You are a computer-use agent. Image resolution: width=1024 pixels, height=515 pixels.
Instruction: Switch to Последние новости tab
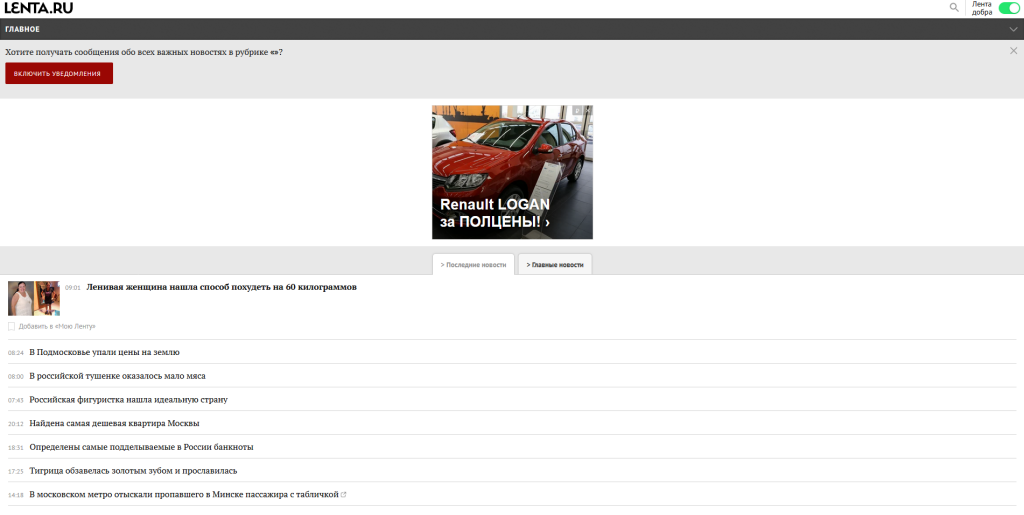point(473,264)
